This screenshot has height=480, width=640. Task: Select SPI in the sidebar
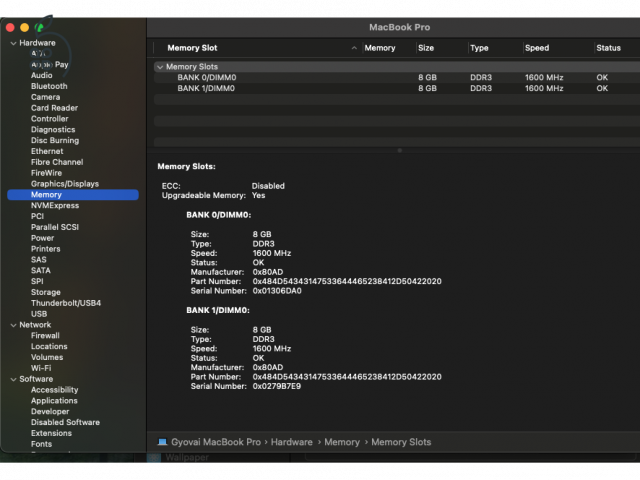37,281
